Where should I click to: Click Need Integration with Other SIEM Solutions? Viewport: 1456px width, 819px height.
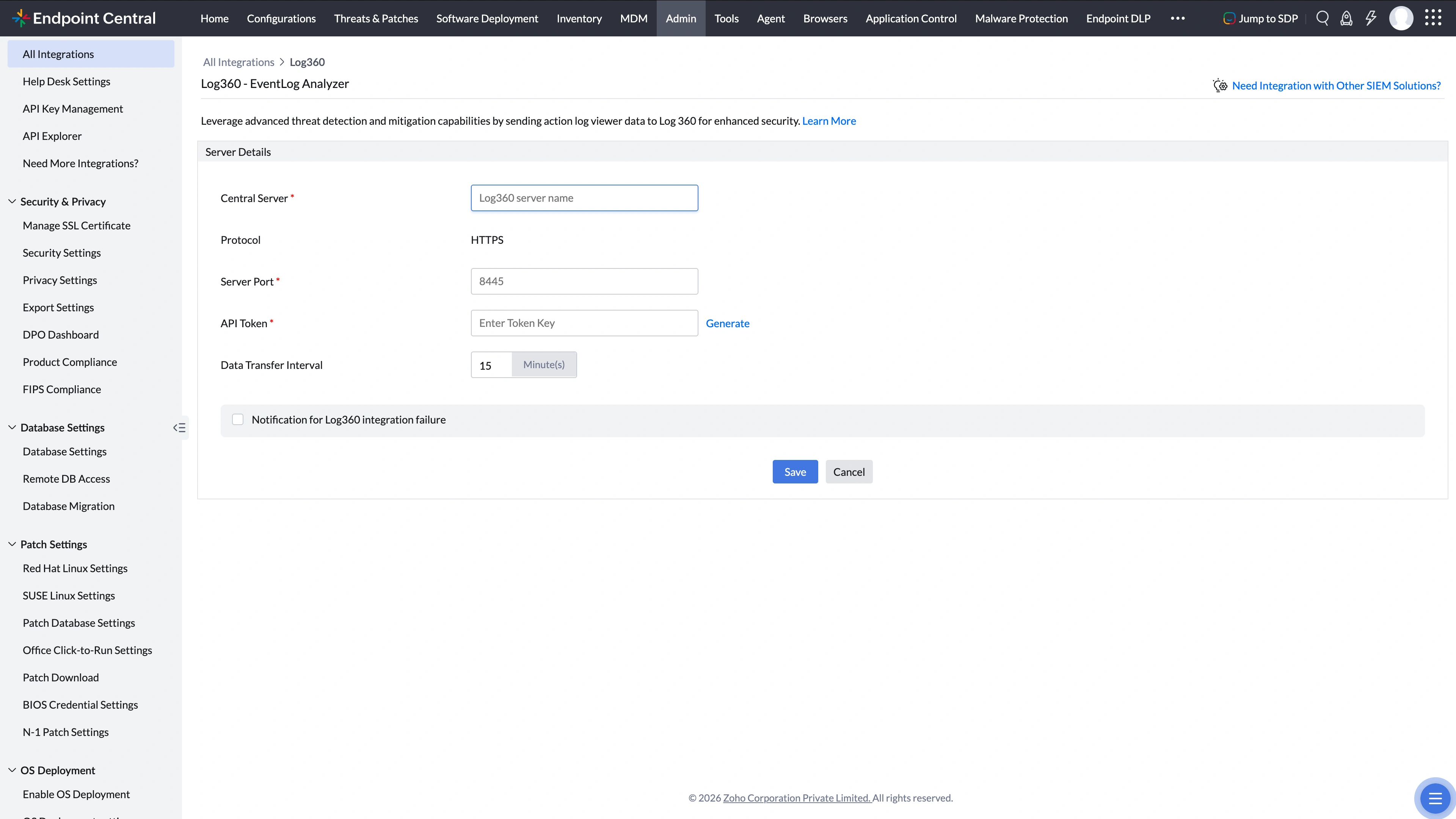tap(1336, 85)
